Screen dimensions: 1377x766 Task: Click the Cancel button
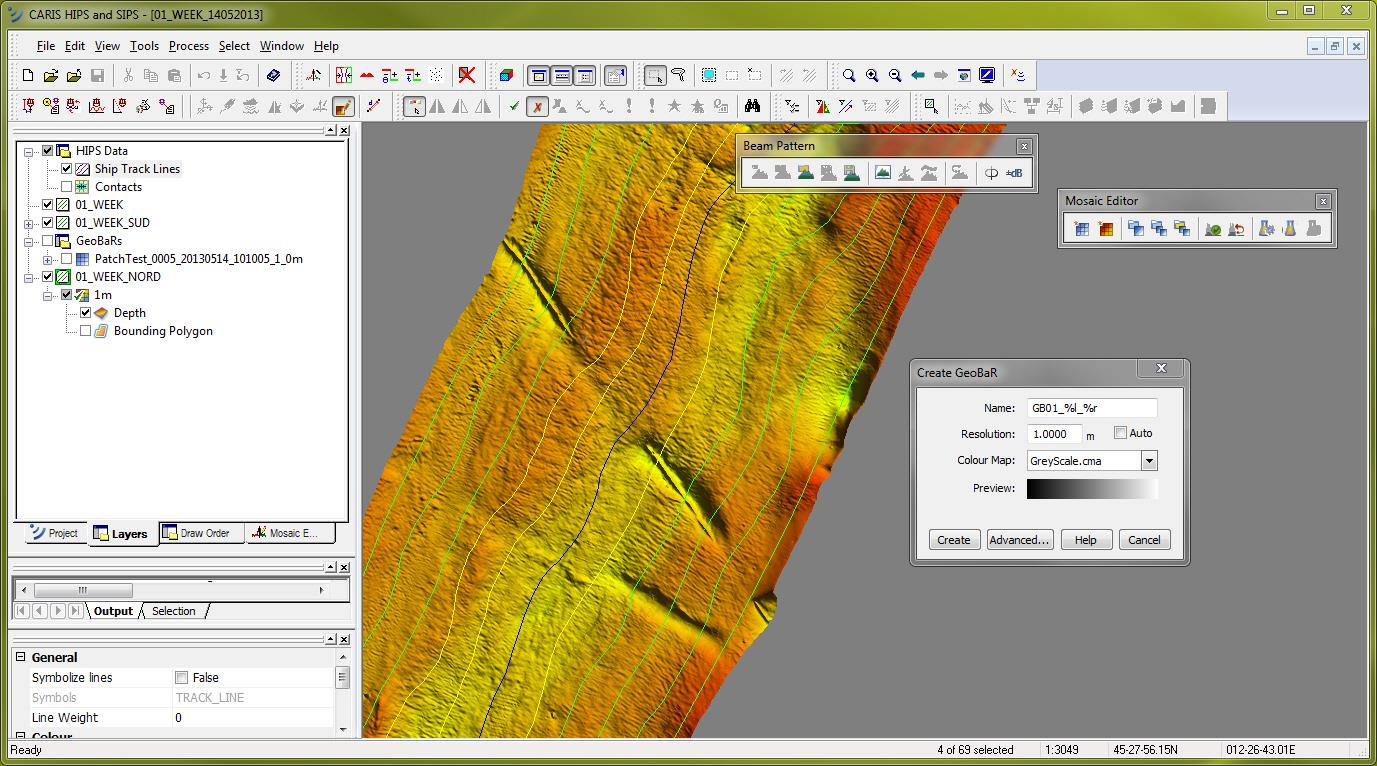point(1144,540)
